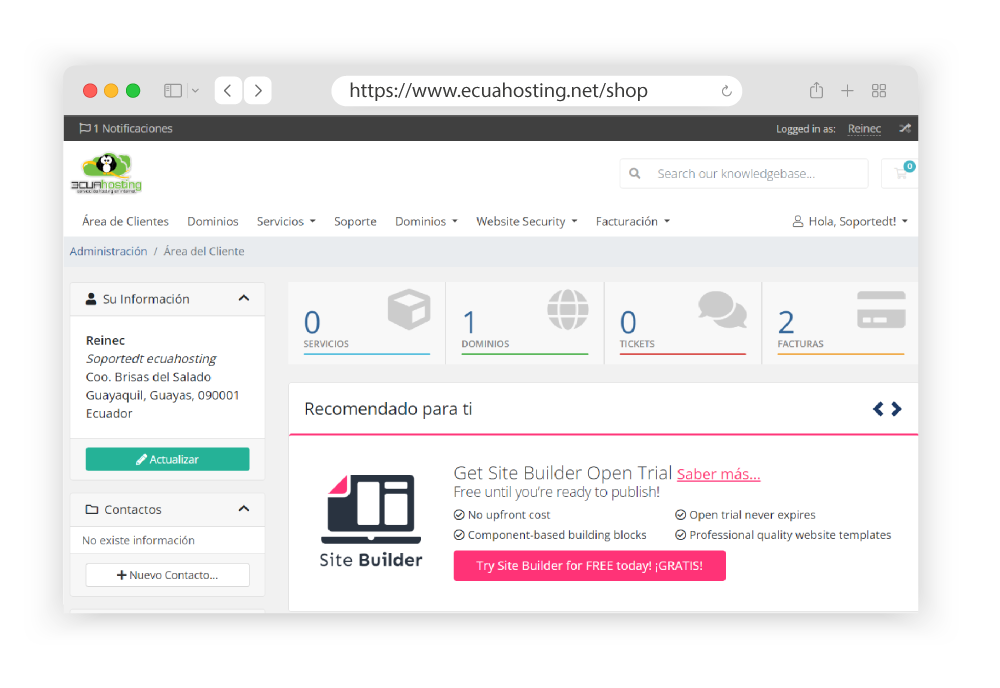Click the Dominios globe icon
The image size is (1000, 688).
pos(567,311)
